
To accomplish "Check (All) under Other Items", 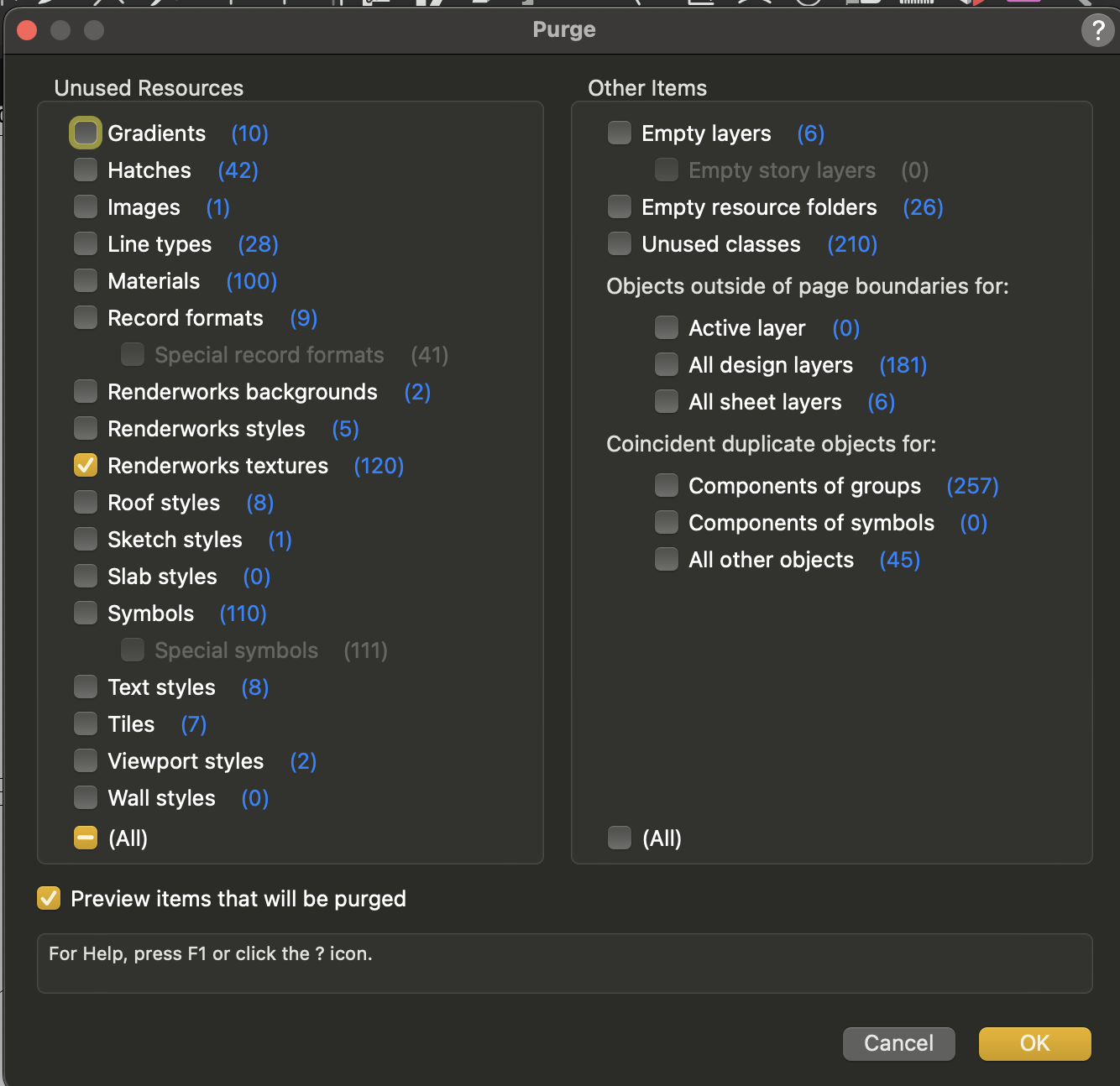I will (620, 838).
